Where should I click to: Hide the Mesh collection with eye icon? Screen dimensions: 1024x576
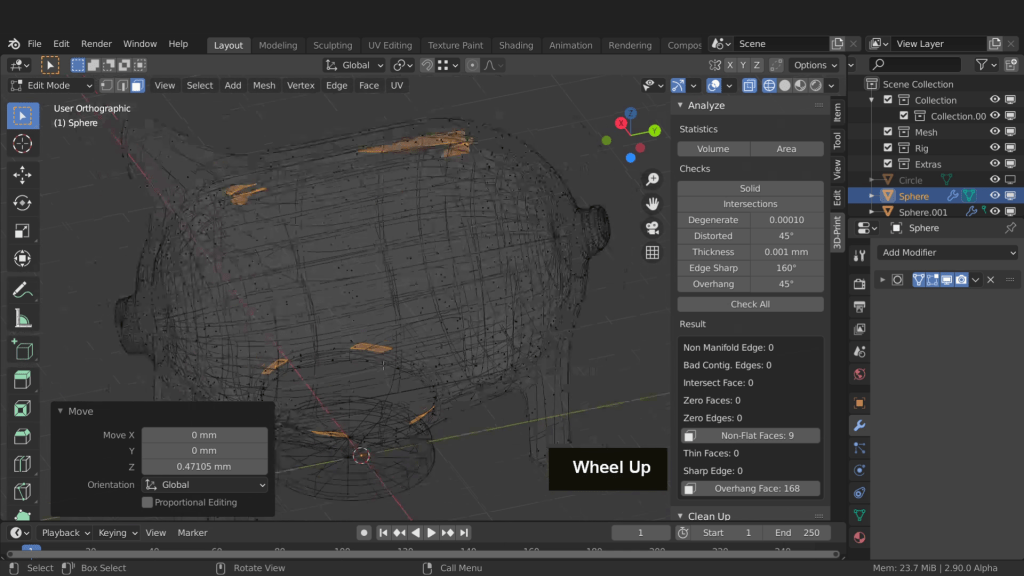click(x=995, y=132)
